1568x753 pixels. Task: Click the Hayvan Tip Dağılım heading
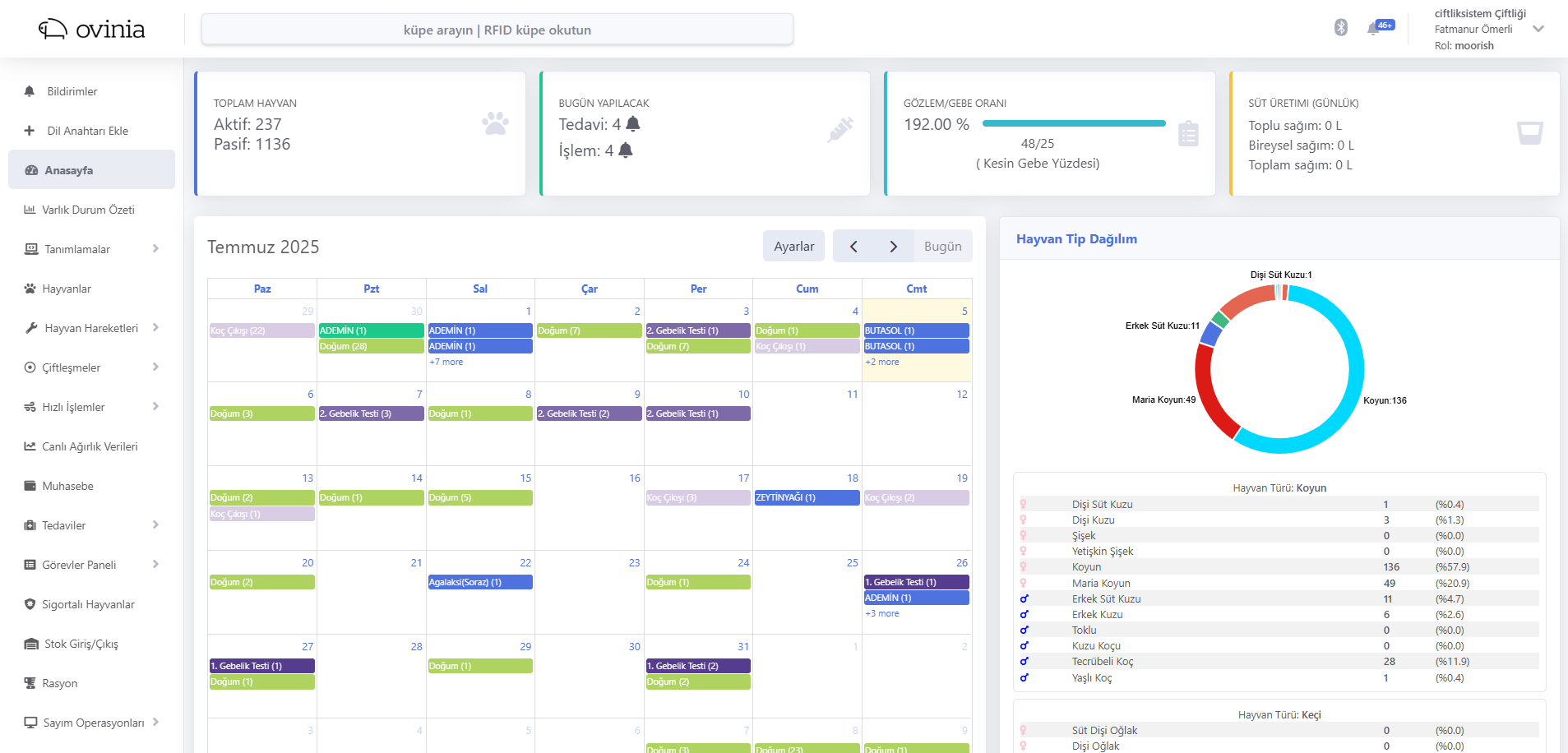coord(1076,238)
